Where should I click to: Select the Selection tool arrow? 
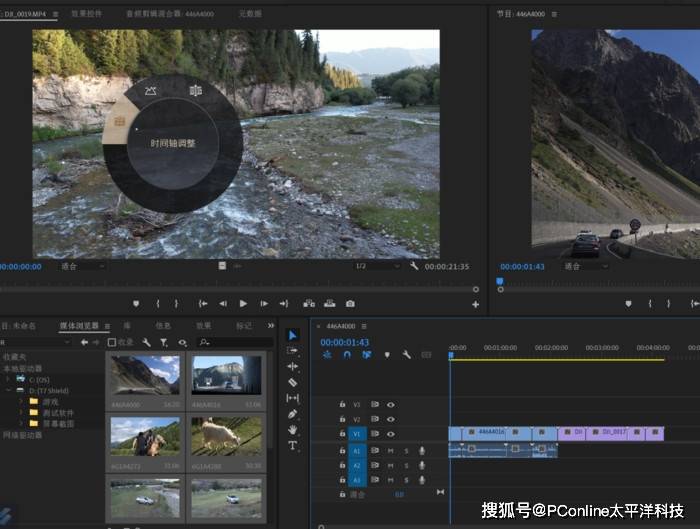(x=293, y=335)
